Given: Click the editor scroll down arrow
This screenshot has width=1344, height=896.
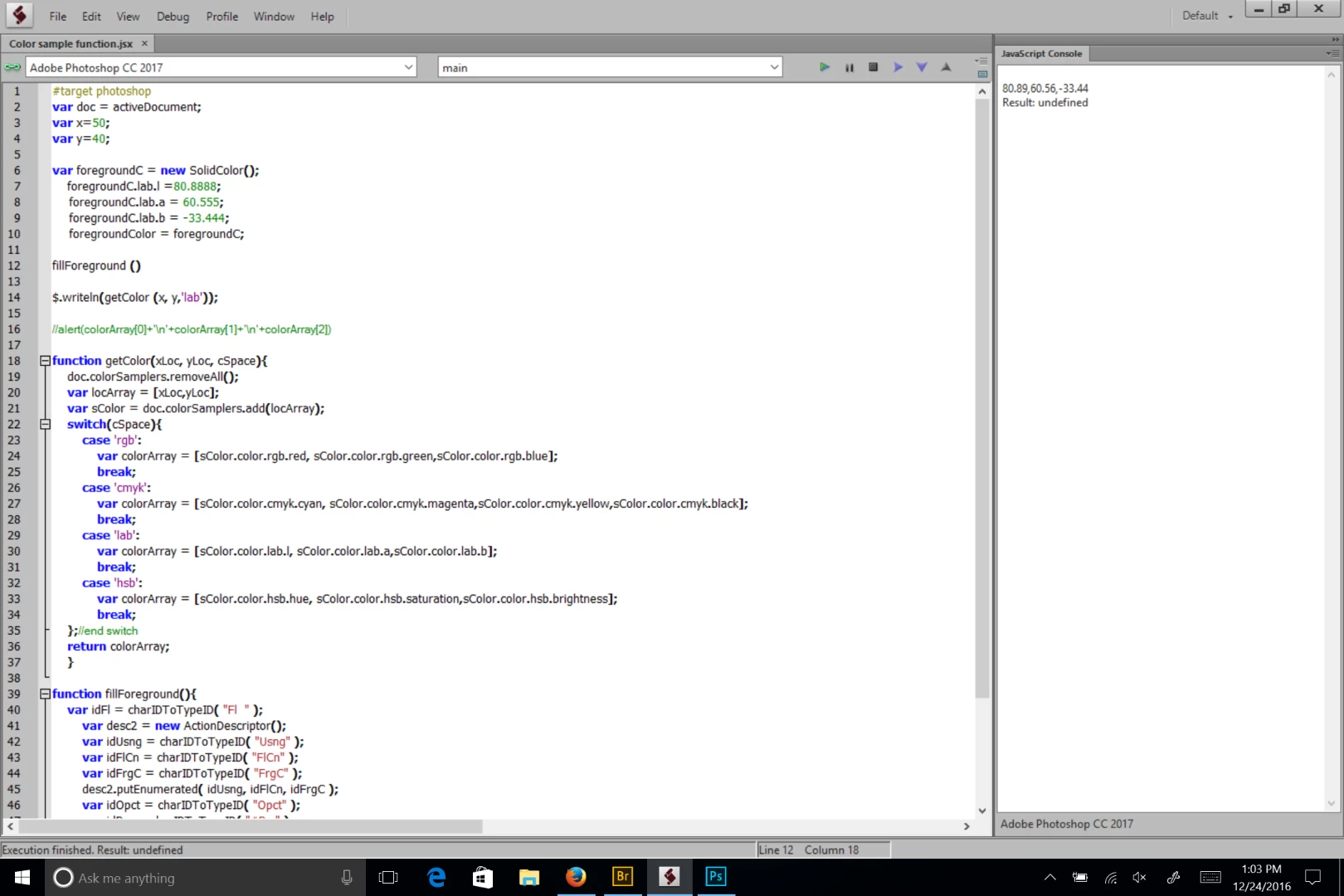Looking at the screenshot, I should [x=982, y=811].
